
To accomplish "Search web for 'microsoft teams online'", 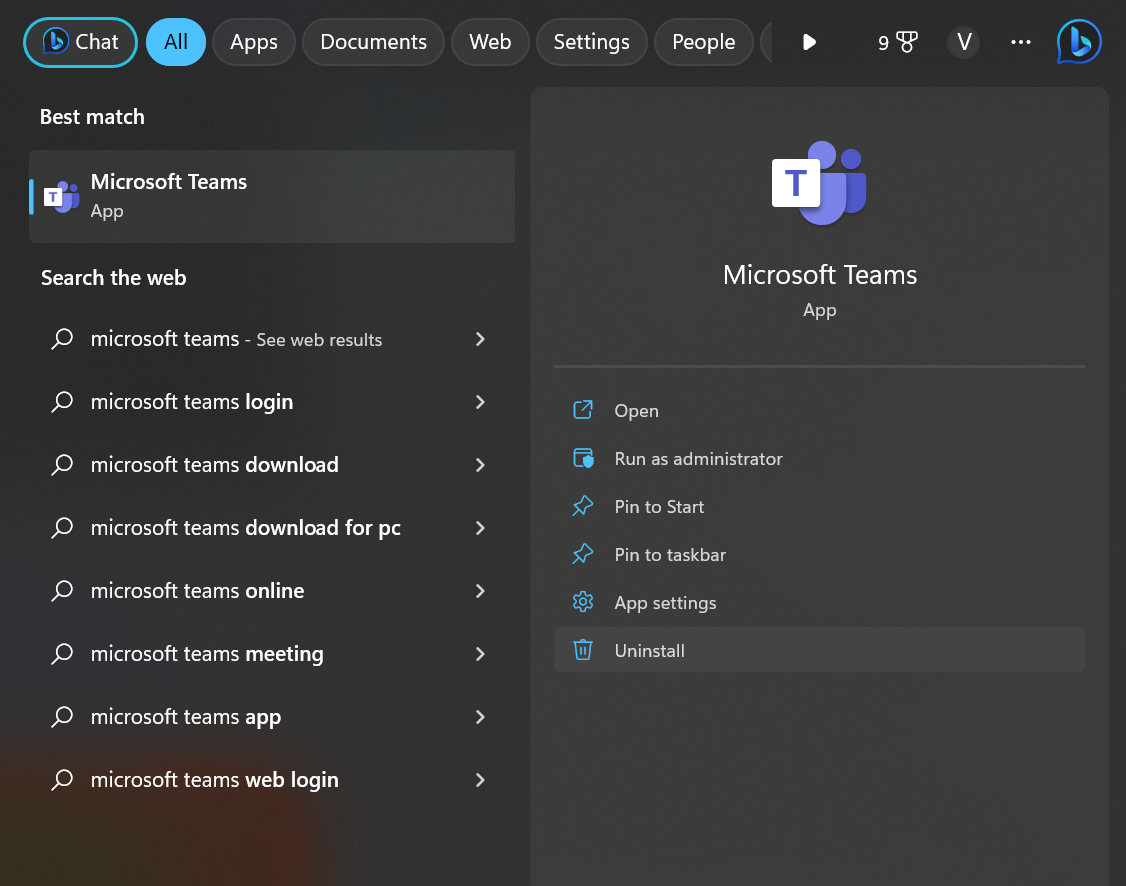I will click(197, 591).
